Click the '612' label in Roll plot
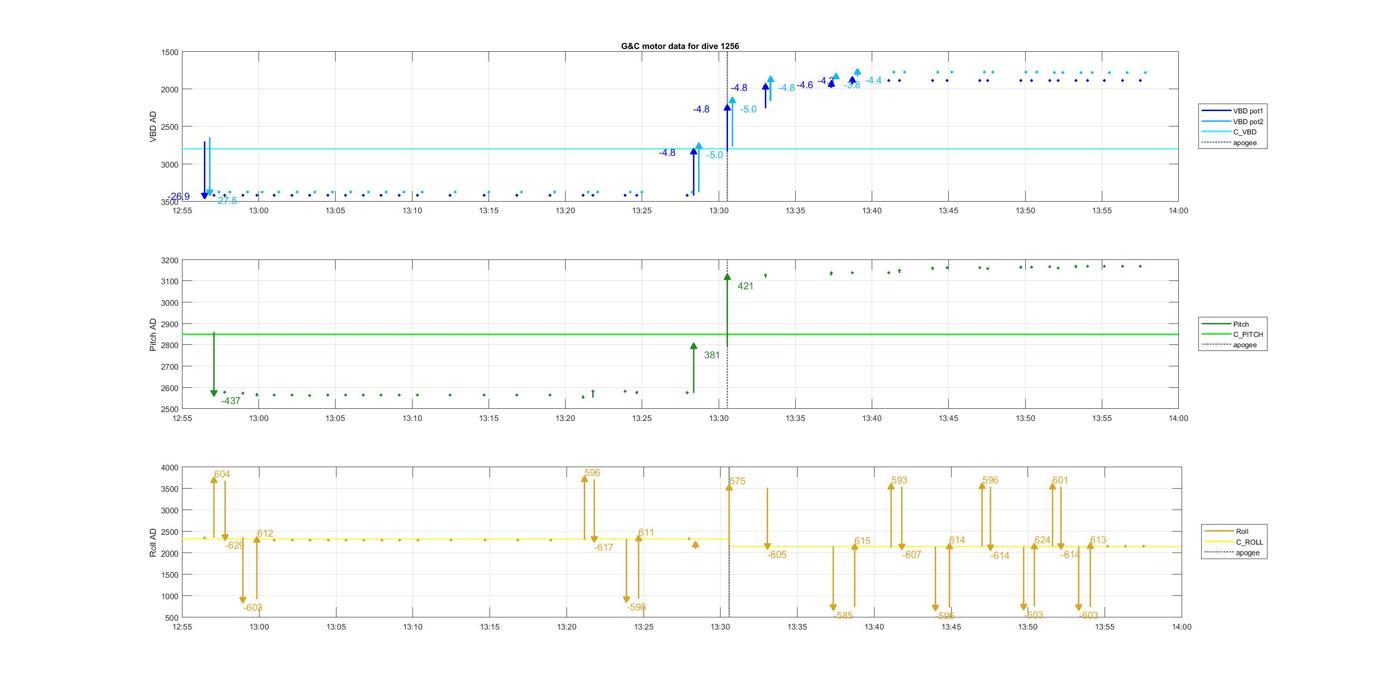This screenshot has height=693, width=1400. point(265,533)
